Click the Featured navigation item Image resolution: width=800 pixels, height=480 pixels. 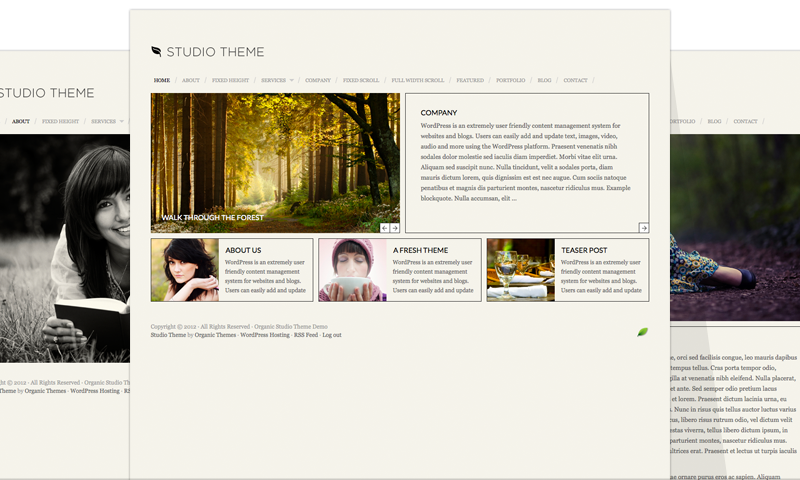[x=470, y=80]
